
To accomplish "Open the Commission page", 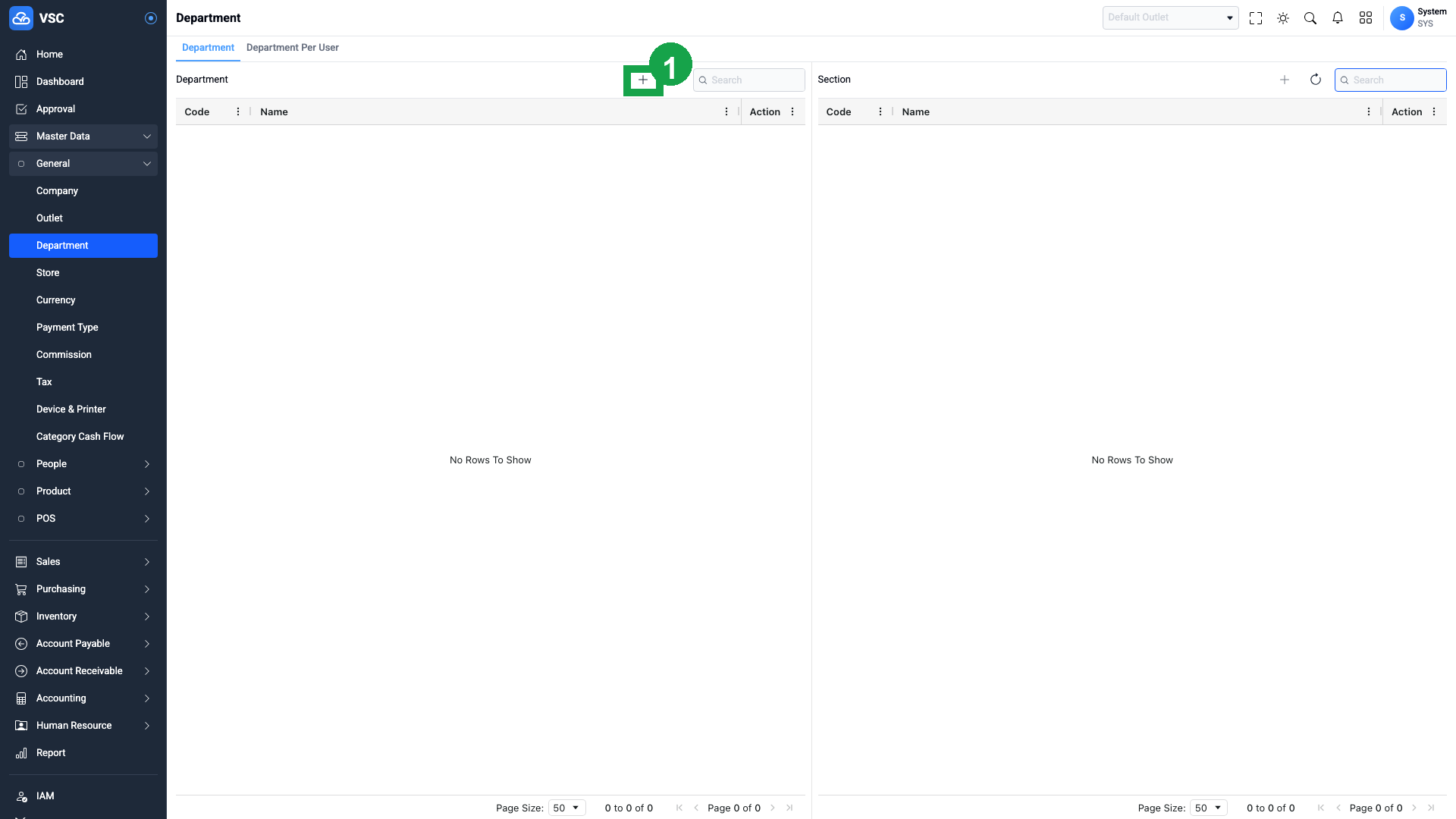I will coord(83,355).
